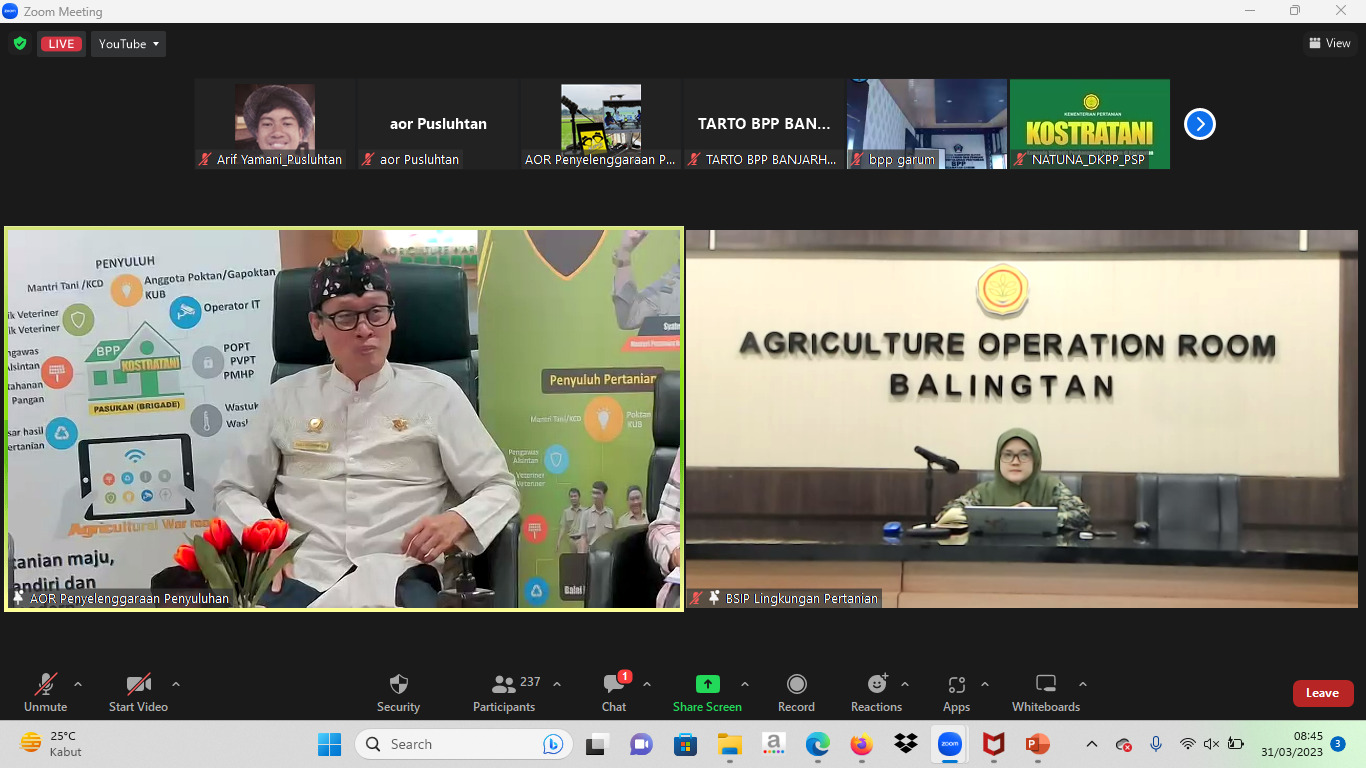Click the red LIVE indicator
The width and height of the screenshot is (1366, 768).
point(61,44)
